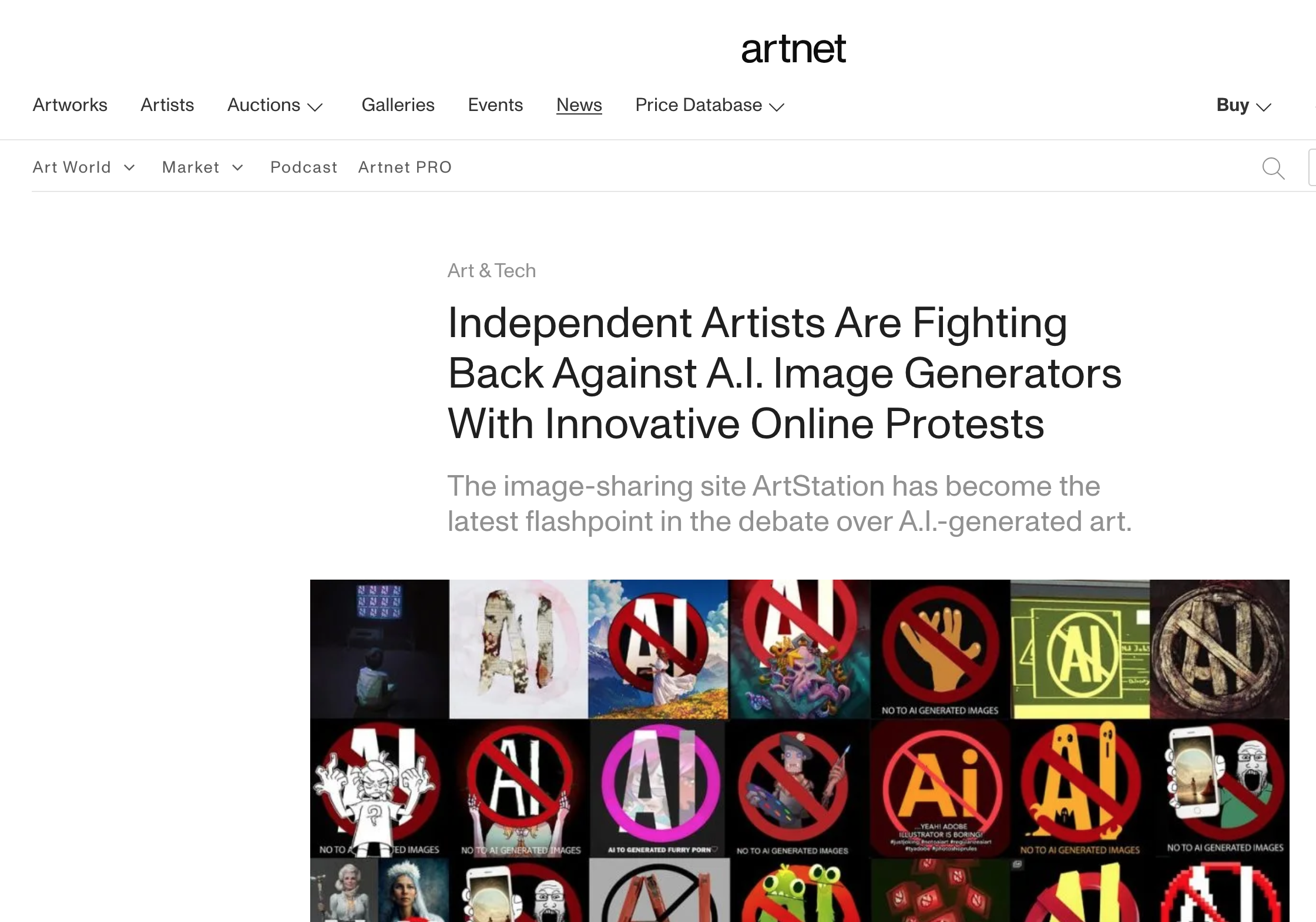This screenshot has width=1316, height=922.
Task: Expand the Price Database dropdown chevron
Action: click(777, 107)
